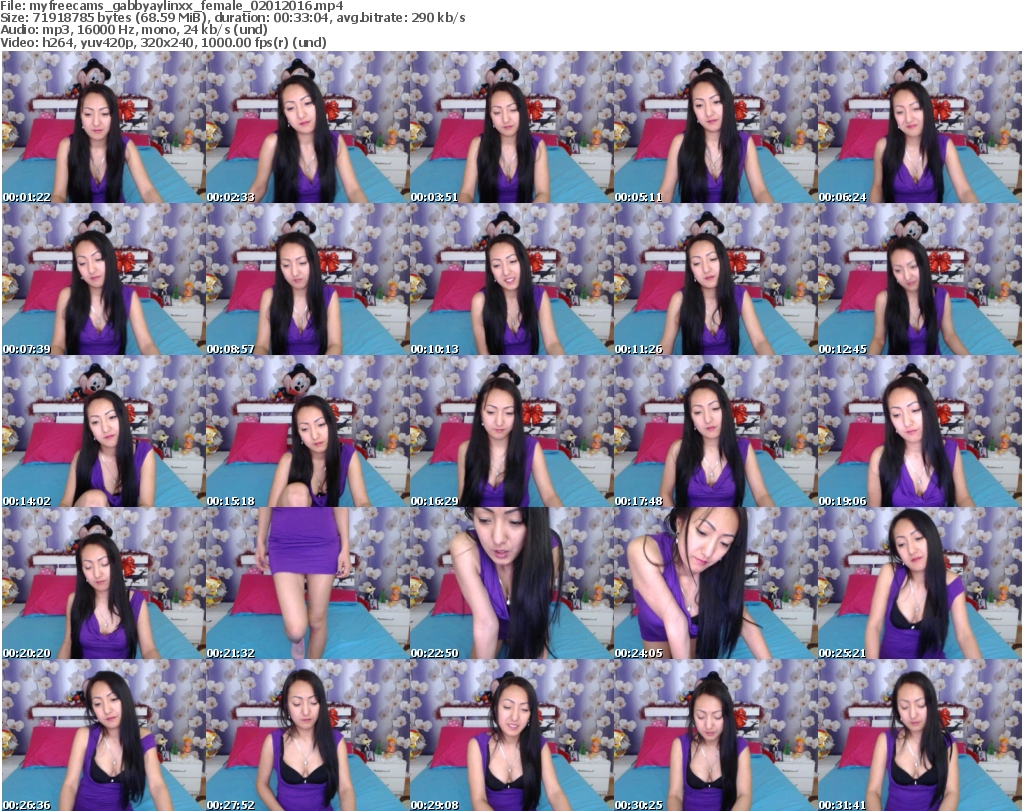Select the thumbnail stamped 00:06:24
Viewport: 1024px width, 811px height.
point(920,127)
